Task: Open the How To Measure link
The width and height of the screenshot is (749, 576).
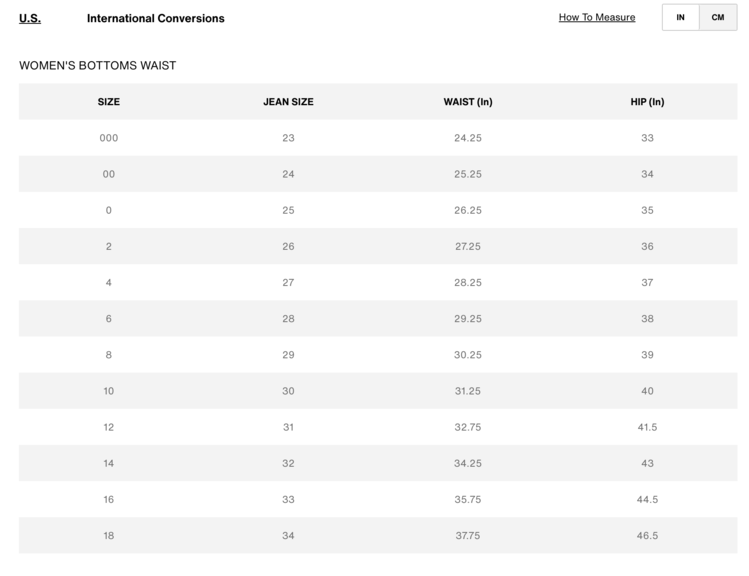Action: point(596,17)
